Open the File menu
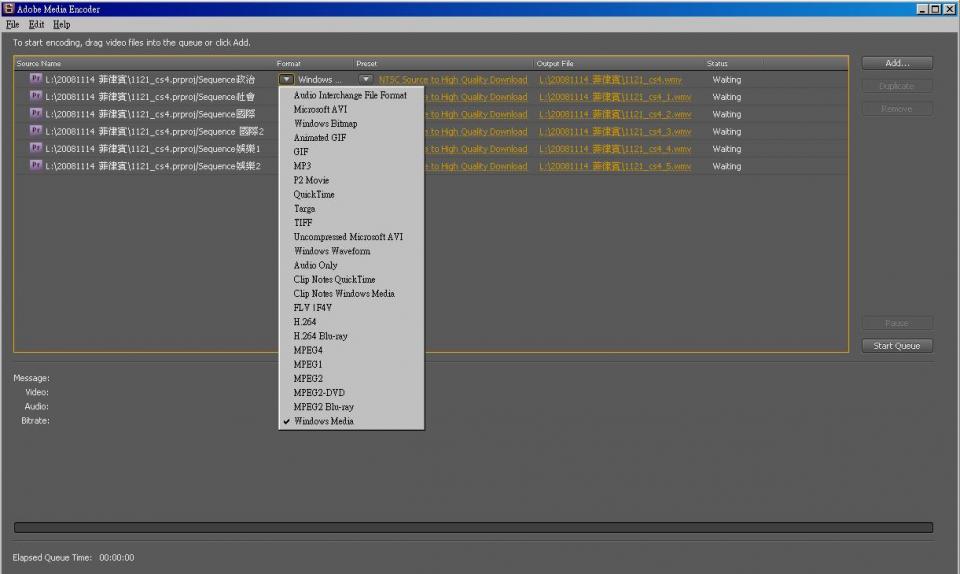Image resolution: width=960 pixels, height=574 pixels. (13, 24)
